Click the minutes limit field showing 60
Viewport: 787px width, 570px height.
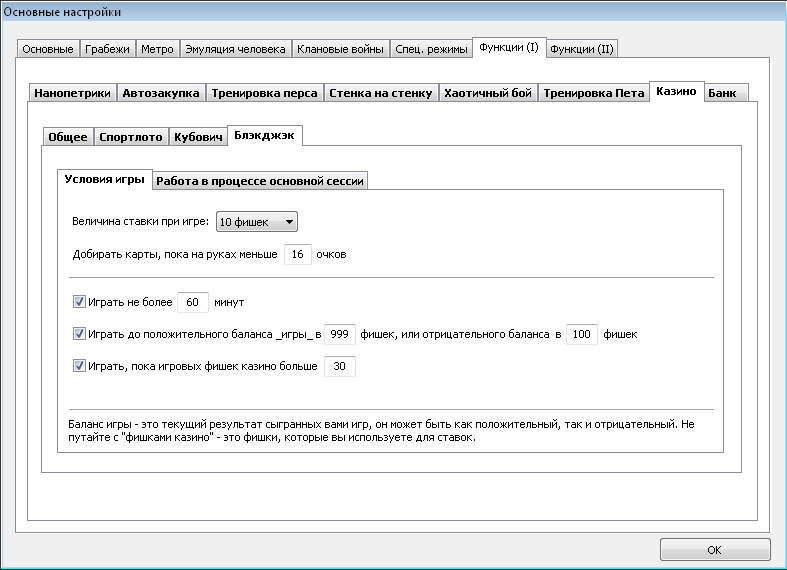192,302
